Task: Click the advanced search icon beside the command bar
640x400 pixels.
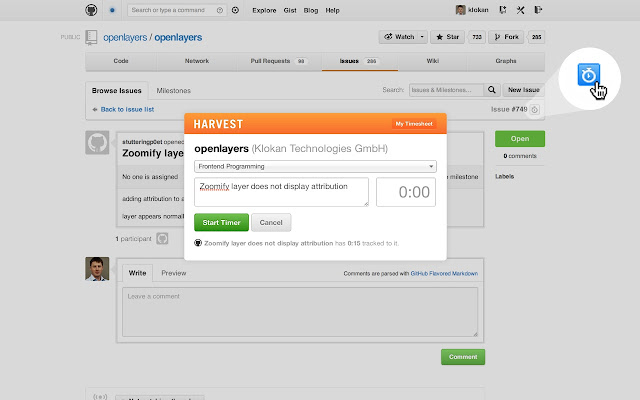Action: 235,10
